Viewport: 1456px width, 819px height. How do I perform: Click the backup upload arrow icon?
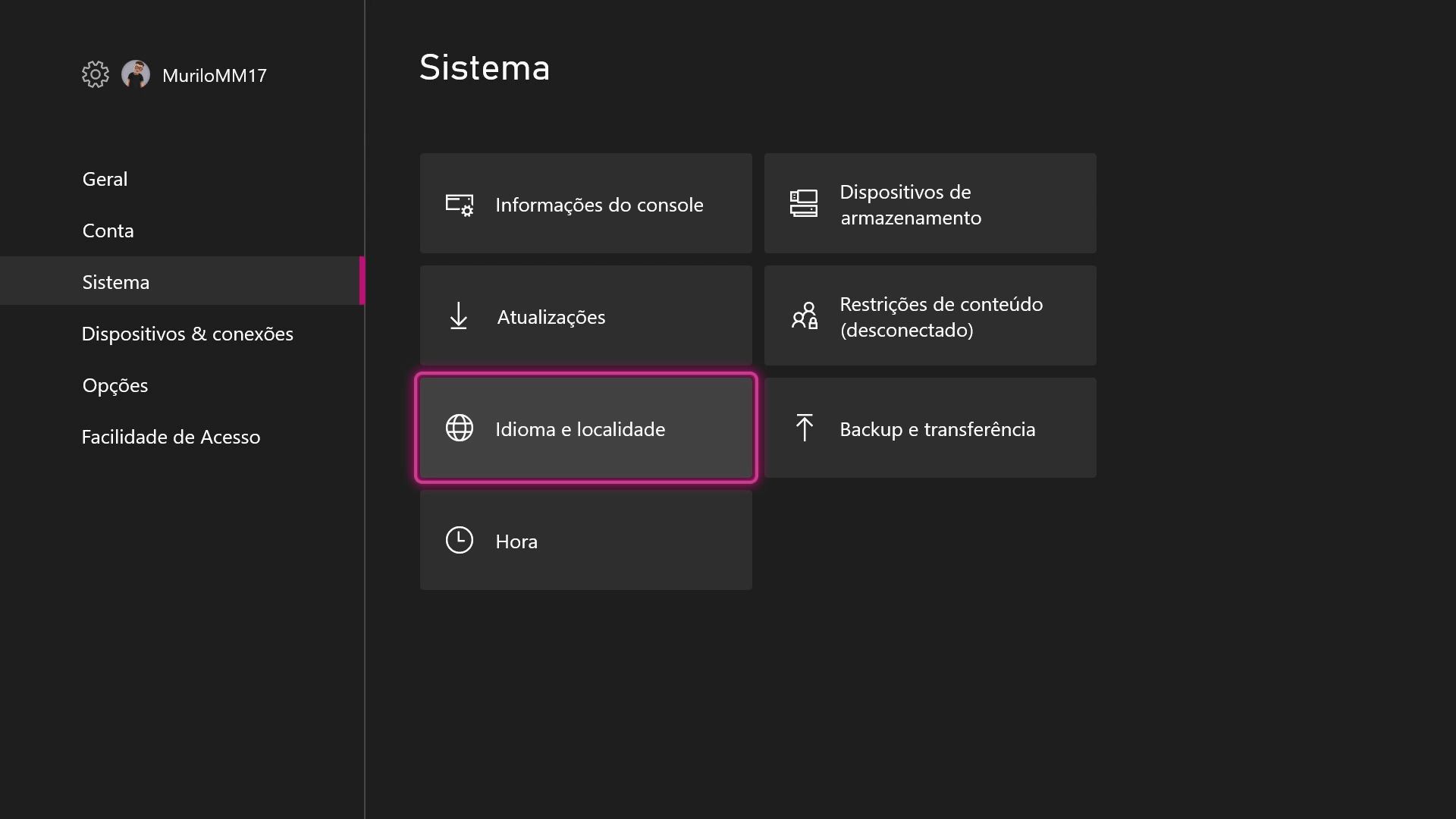[x=804, y=428]
